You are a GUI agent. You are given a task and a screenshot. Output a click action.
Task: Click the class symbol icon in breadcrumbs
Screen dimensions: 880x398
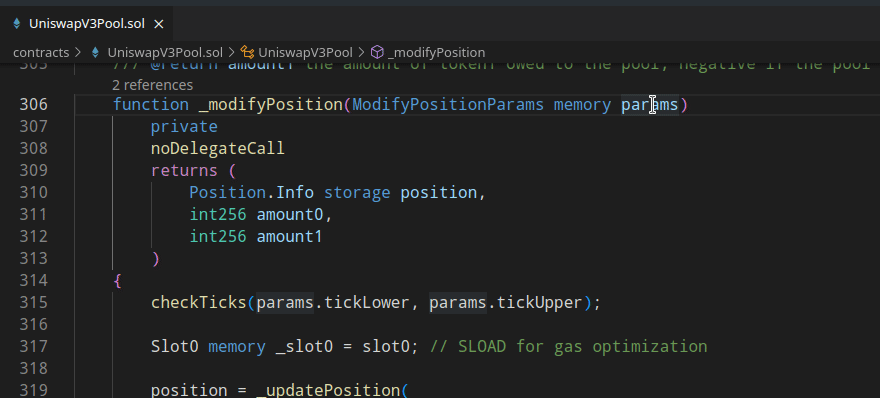pyautogui.click(x=247, y=53)
